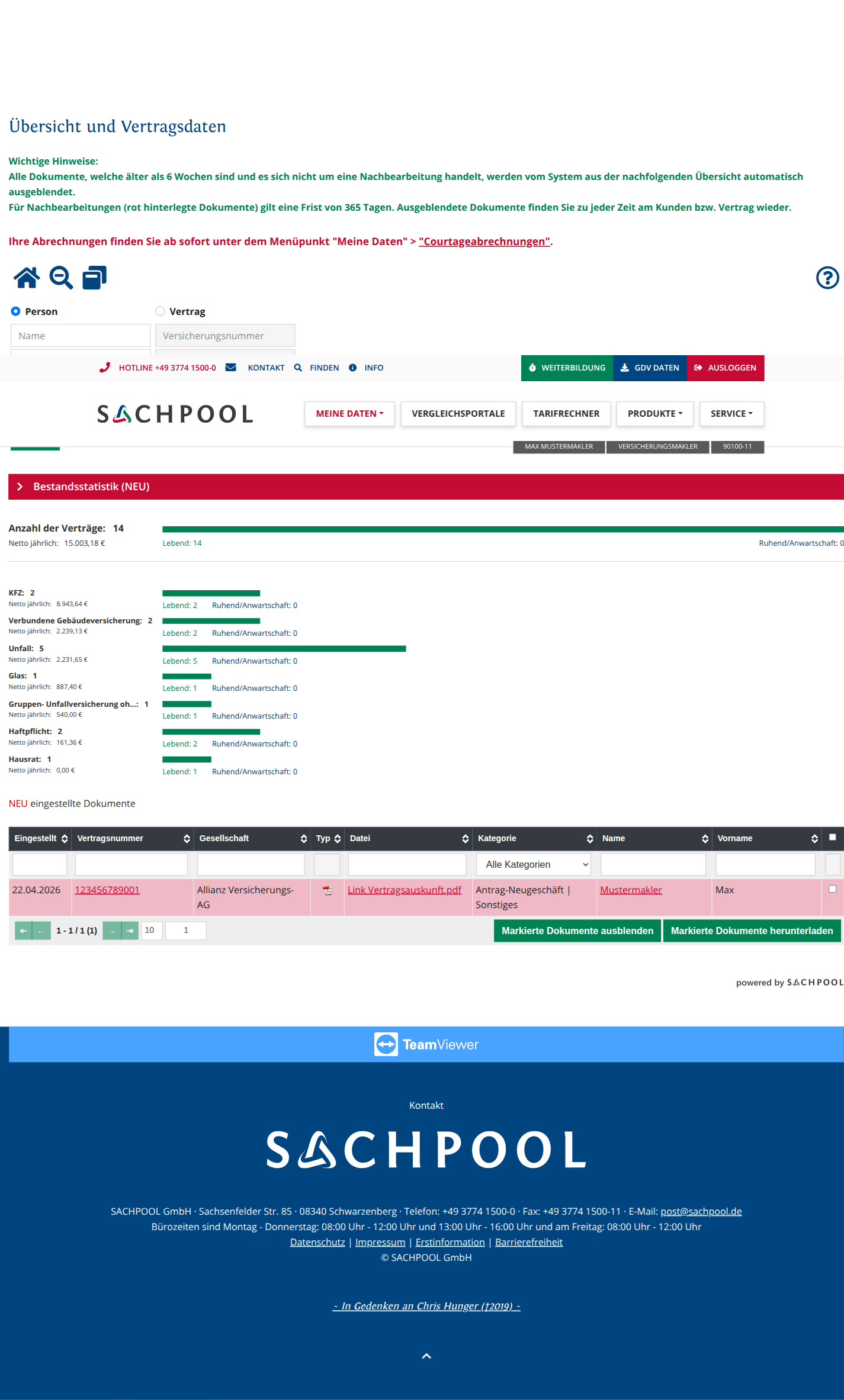This screenshot has width=844, height=1400.
Task: Jump to the first page of documents
Action: click(24, 931)
